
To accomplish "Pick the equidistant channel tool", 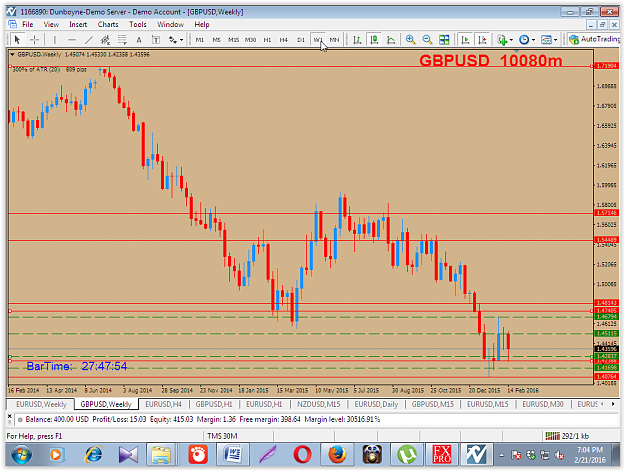I will point(105,39).
